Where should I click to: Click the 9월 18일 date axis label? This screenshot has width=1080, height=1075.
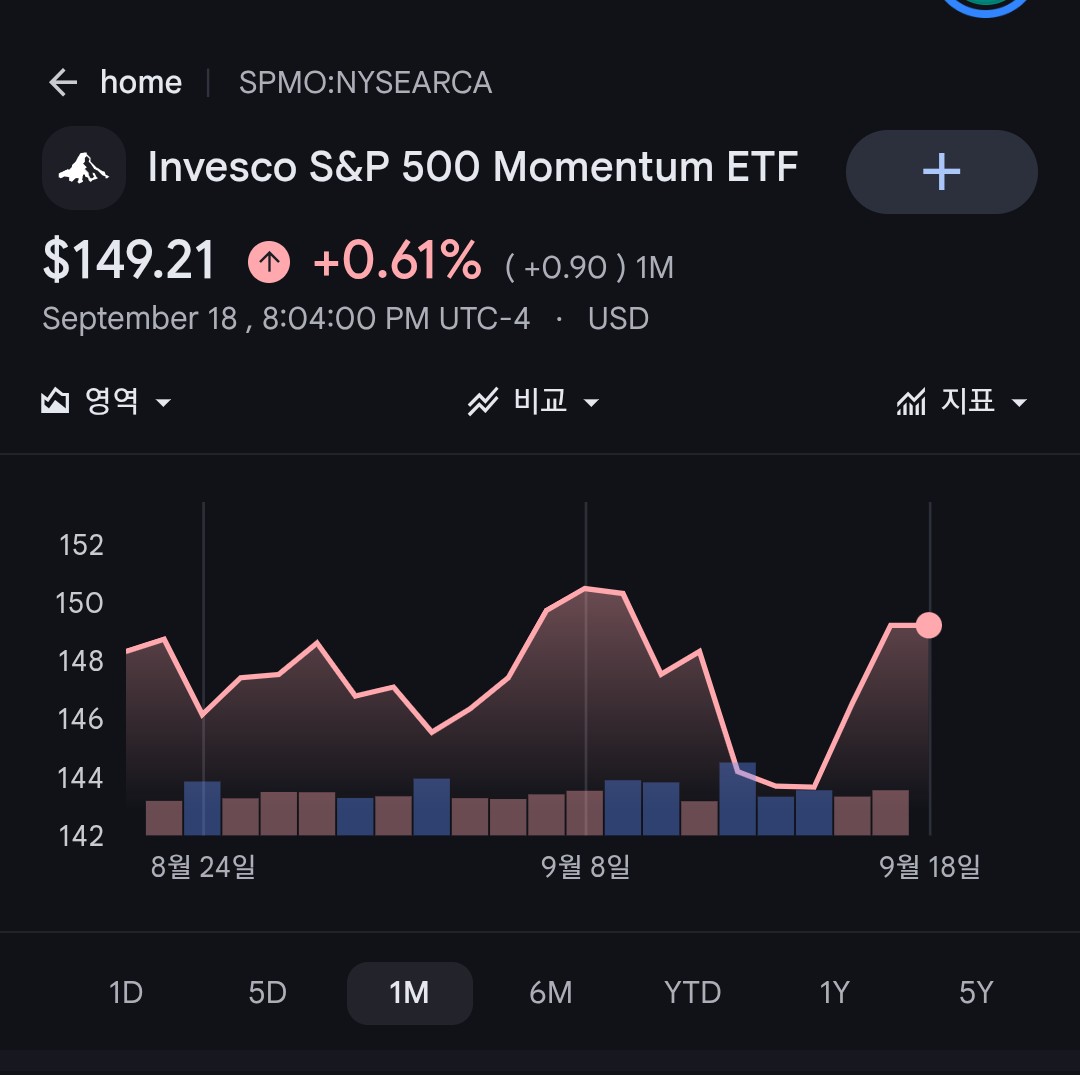930,866
